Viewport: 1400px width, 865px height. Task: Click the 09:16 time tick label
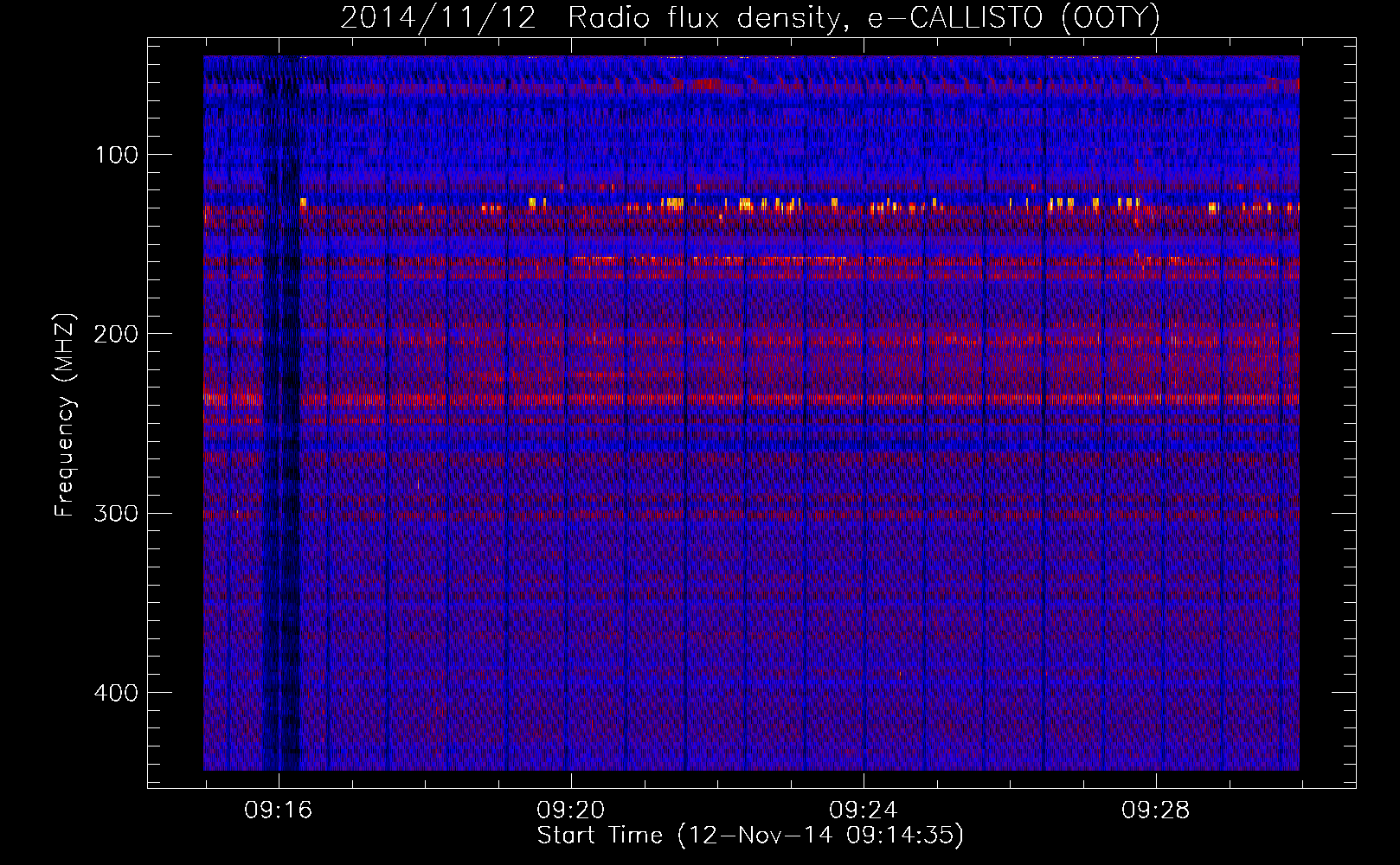click(279, 811)
